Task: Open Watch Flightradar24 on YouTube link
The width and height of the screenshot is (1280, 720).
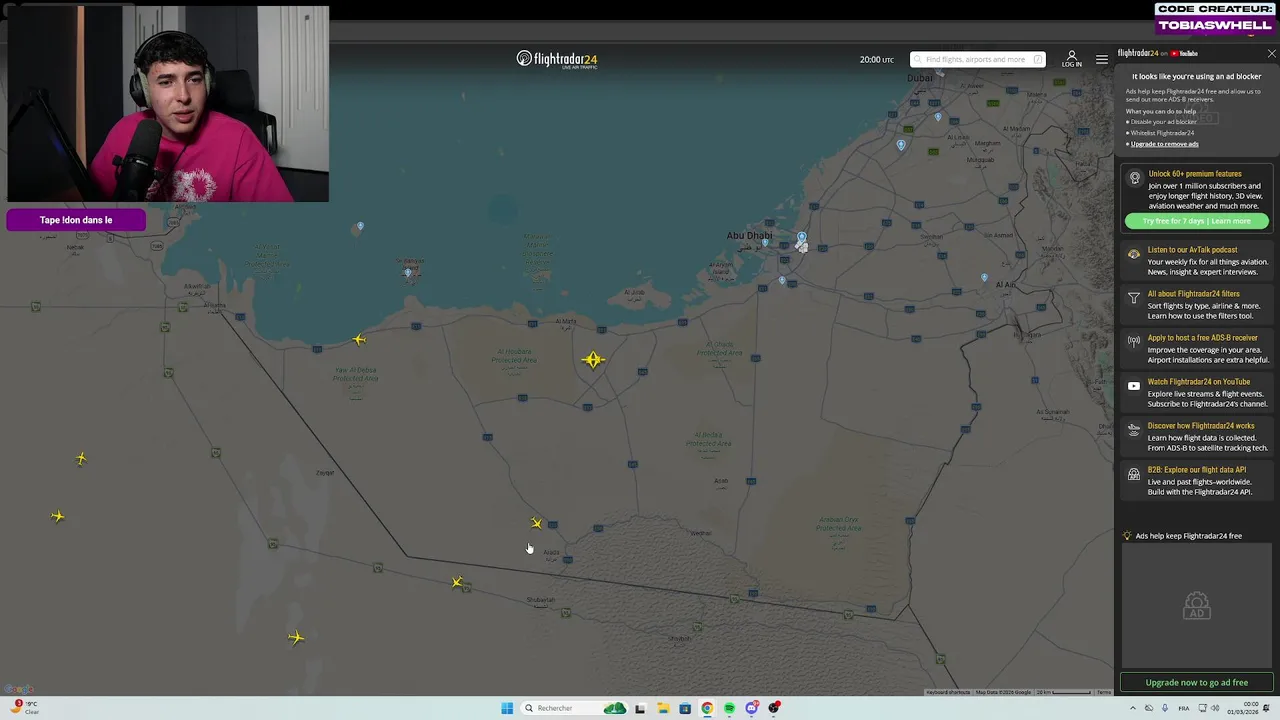Action: click(1199, 382)
